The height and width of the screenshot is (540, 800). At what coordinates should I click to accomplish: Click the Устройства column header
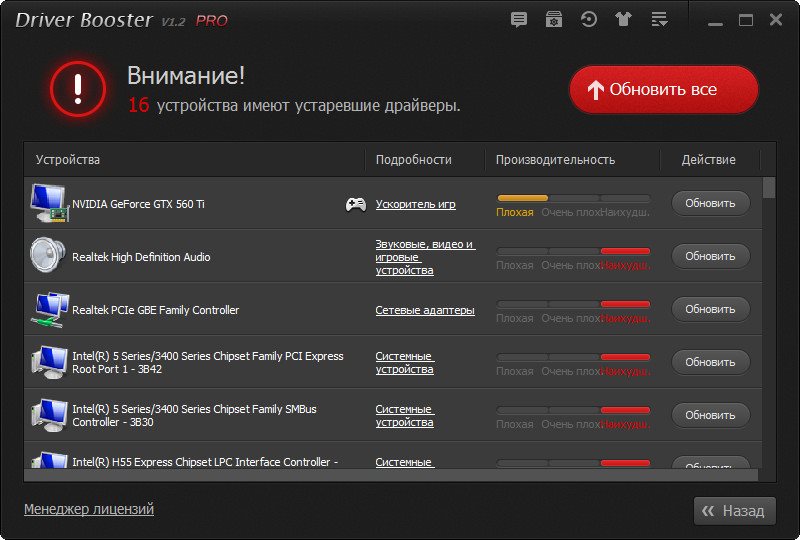[x=68, y=160]
